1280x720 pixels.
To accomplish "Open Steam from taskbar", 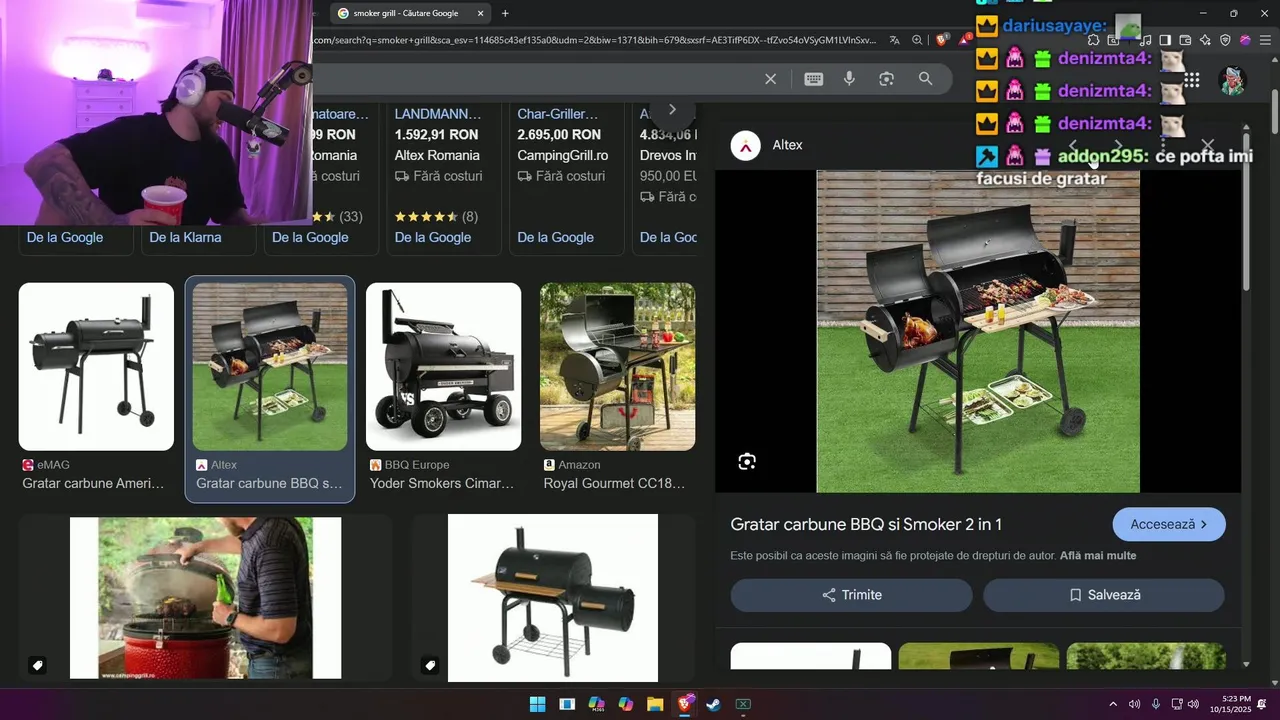I will (x=714, y=704).
